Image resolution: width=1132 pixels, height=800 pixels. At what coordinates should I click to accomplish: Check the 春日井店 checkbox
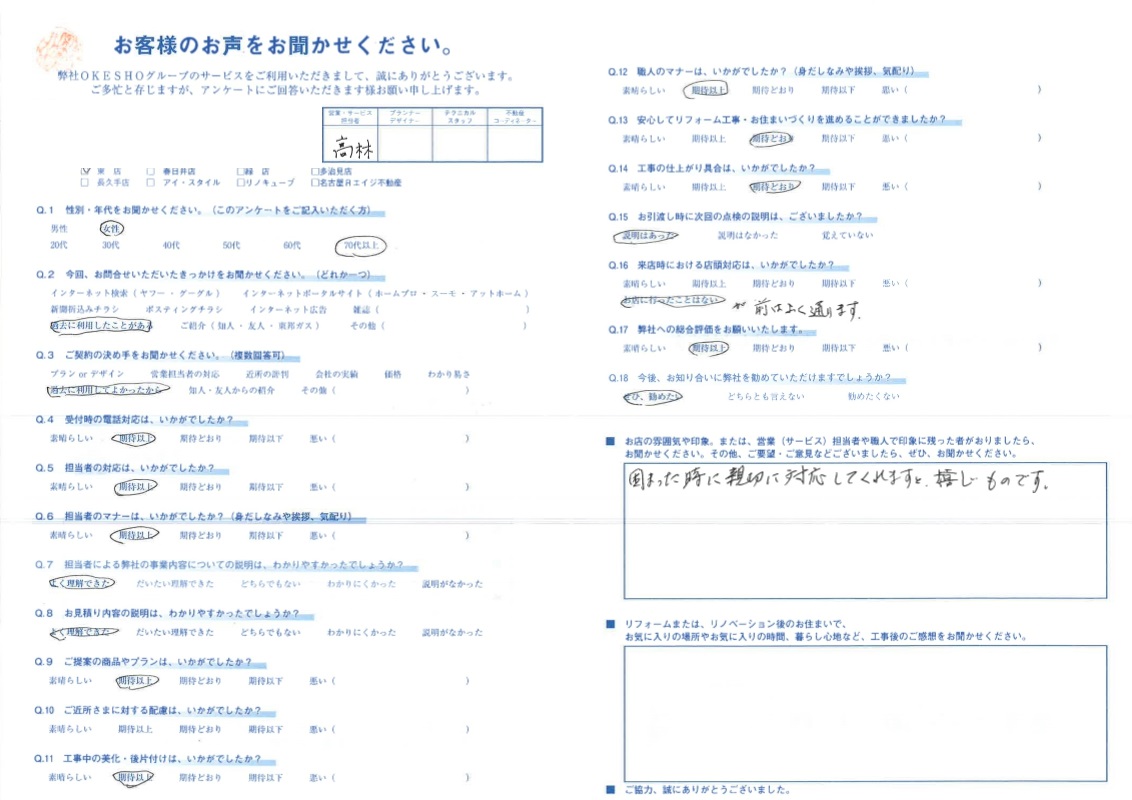150,171
